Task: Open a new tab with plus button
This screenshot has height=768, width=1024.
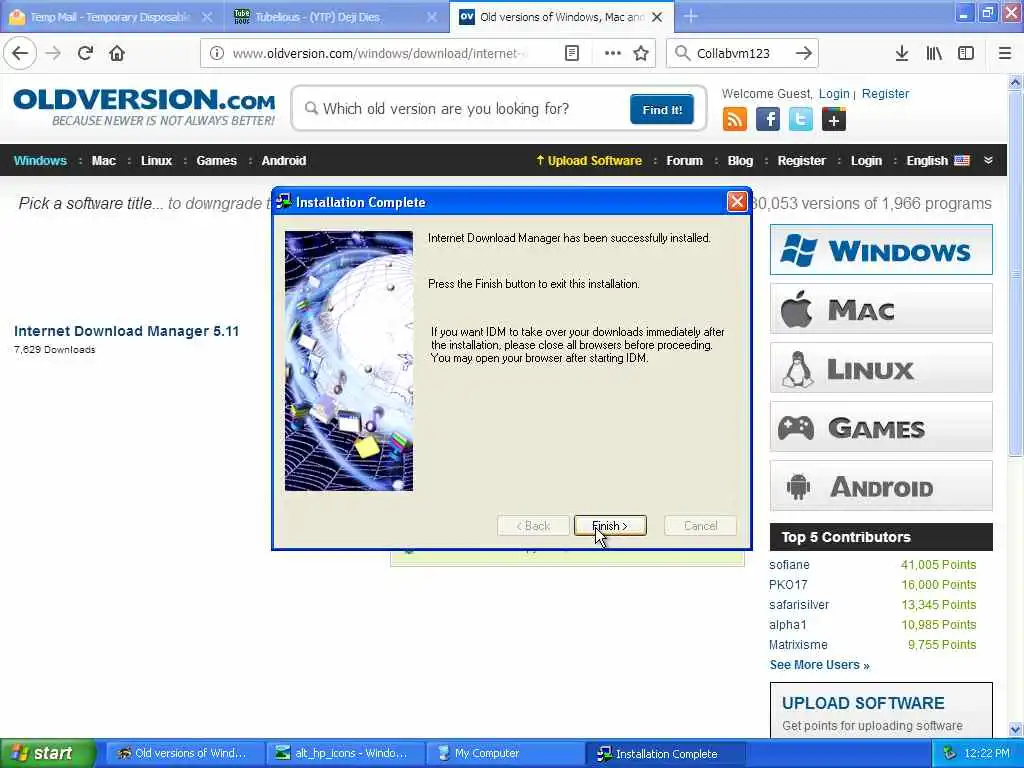Action: [x=690, y=16]
